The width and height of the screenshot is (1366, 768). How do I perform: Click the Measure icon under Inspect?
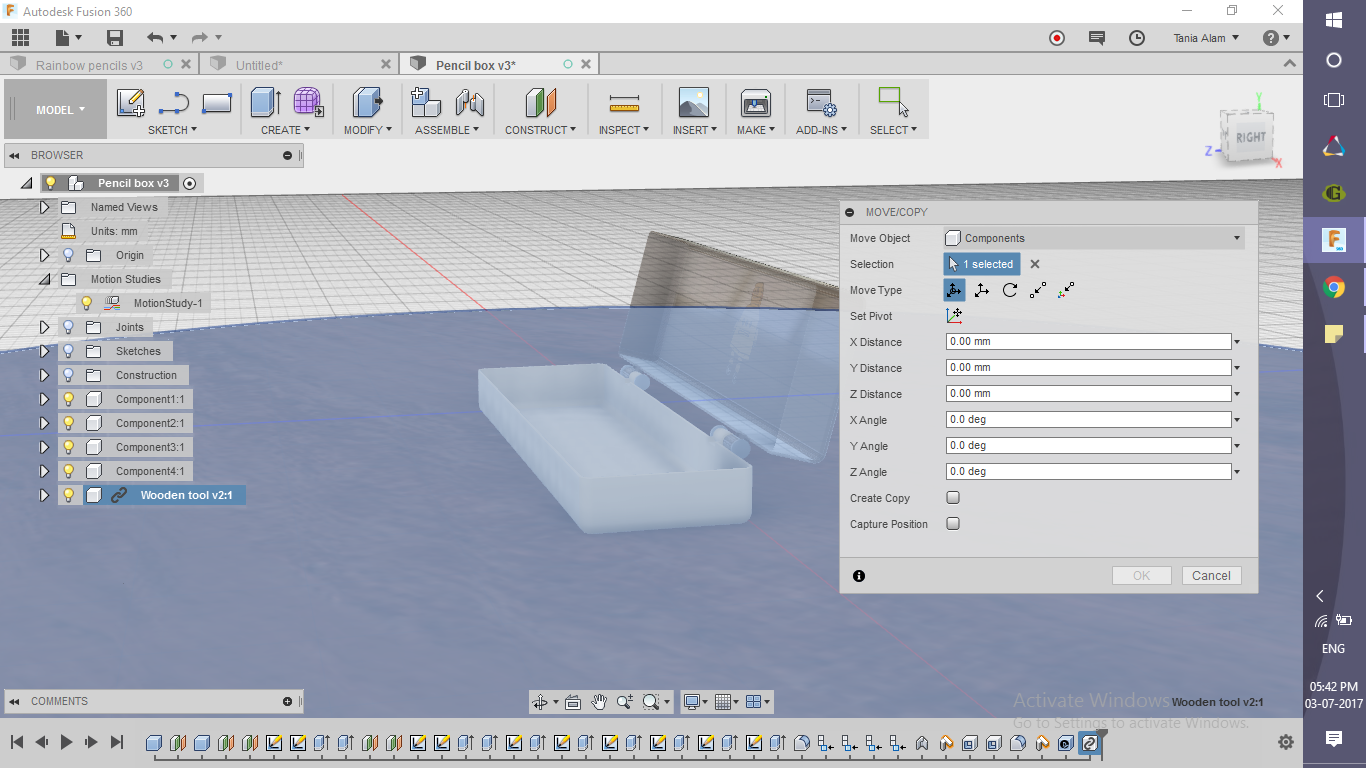624,103
